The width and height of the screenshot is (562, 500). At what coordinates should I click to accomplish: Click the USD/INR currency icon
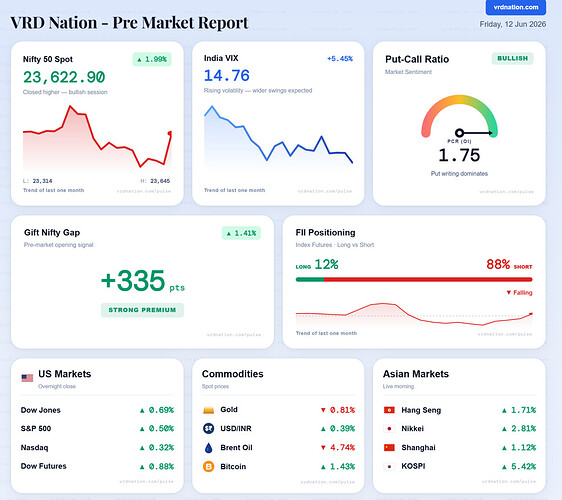209,428
